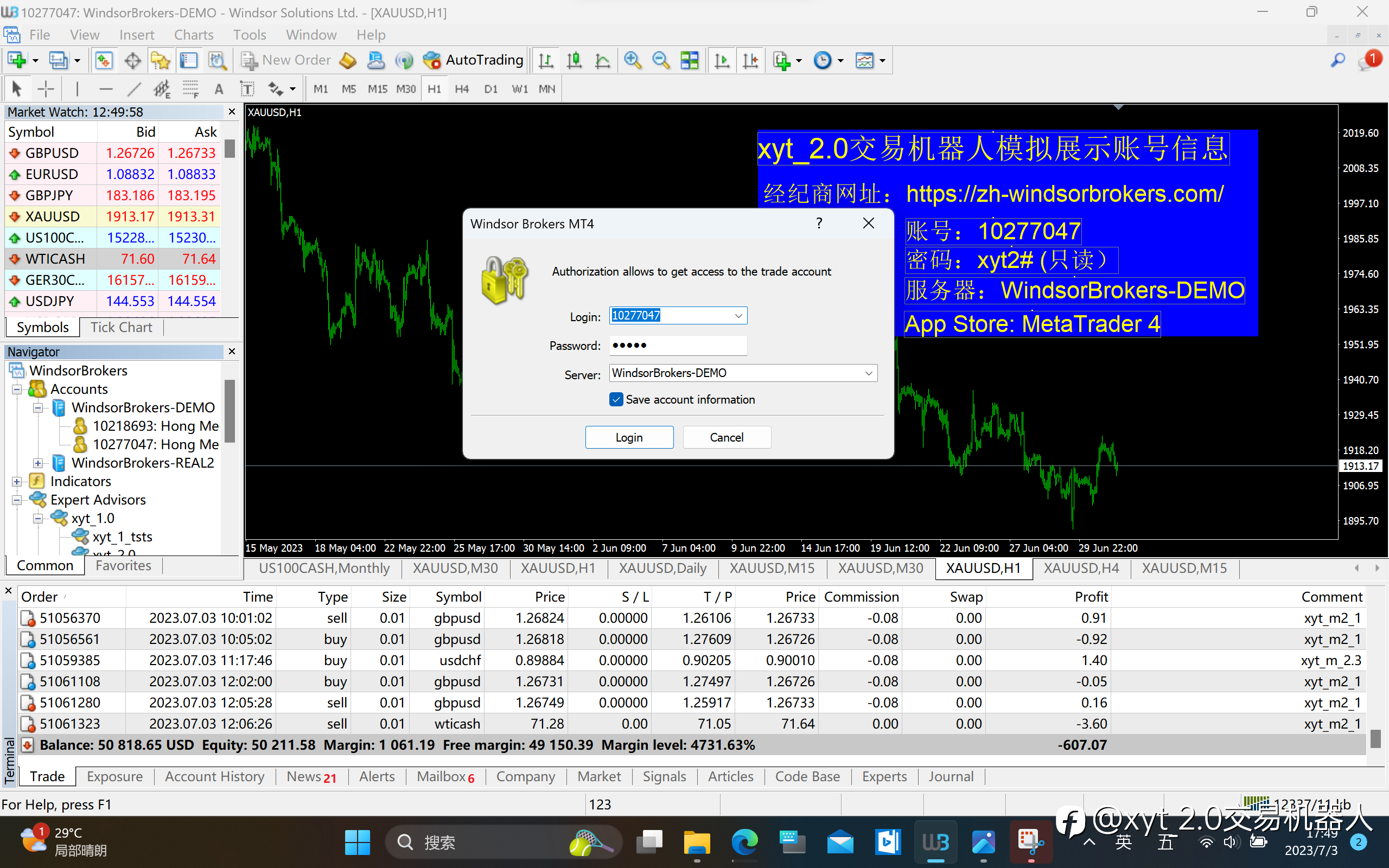This screenshot has width=1389, height=868.
Task: Click the Cancel button in dialog
Action: [727, 437]
